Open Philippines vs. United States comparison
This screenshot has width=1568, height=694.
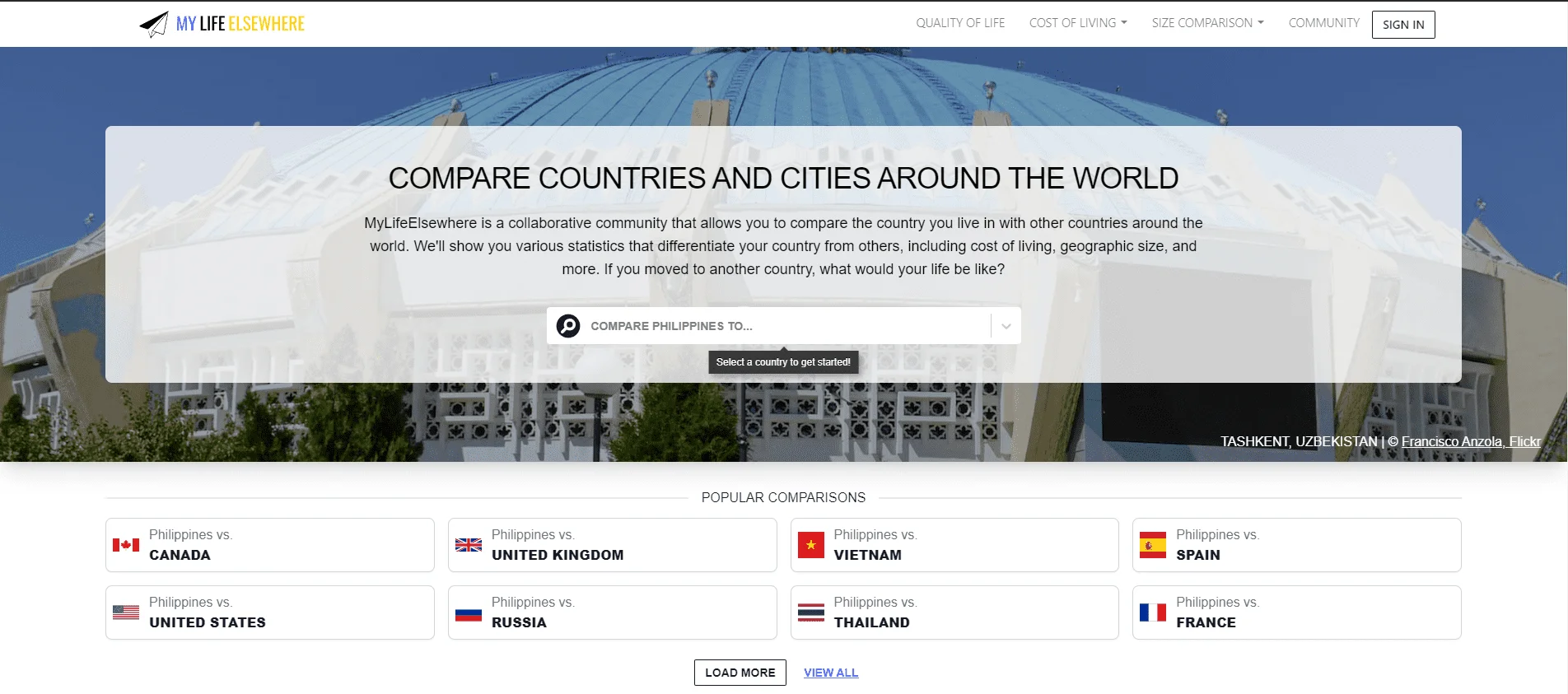click(x=270, y=612)
